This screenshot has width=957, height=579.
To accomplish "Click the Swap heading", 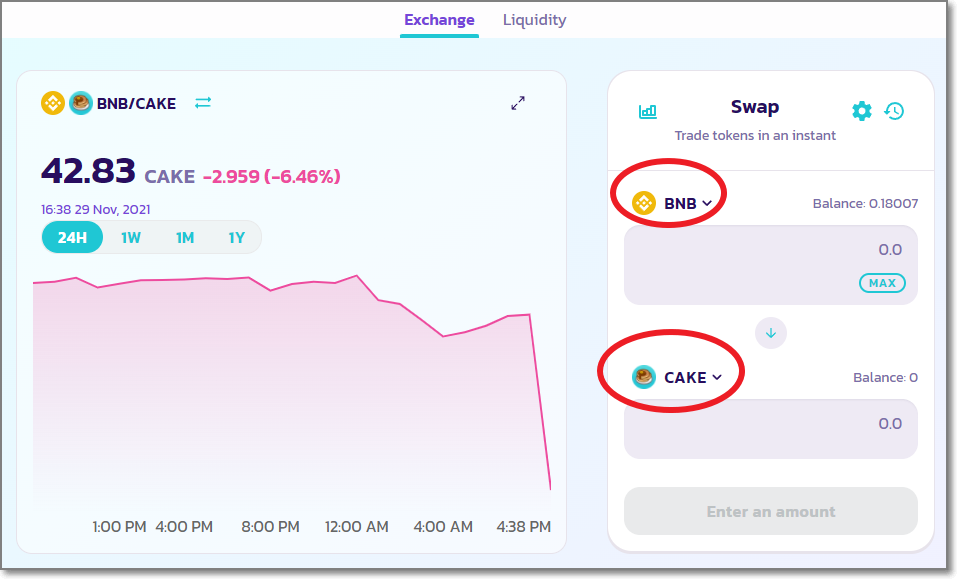I will point(755,107).
